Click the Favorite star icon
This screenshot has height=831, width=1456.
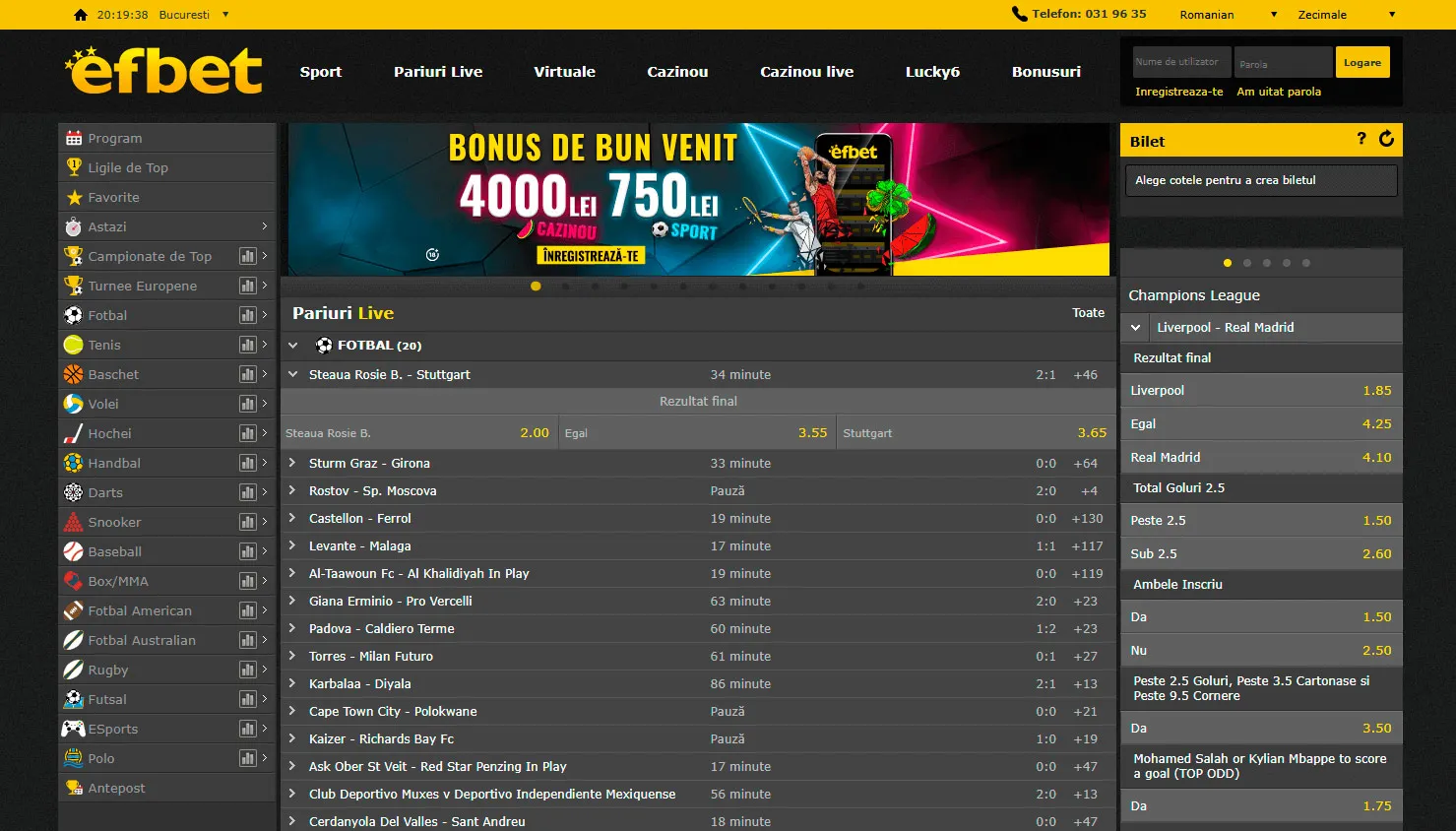[74, 197]
